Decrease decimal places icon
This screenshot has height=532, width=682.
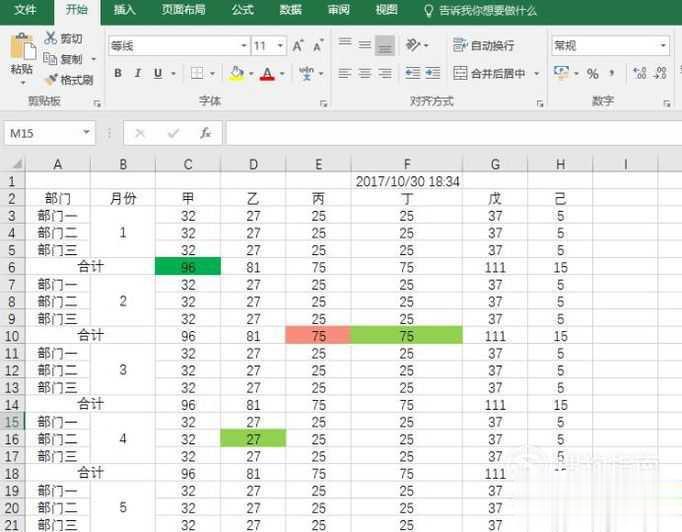[660, 73]
